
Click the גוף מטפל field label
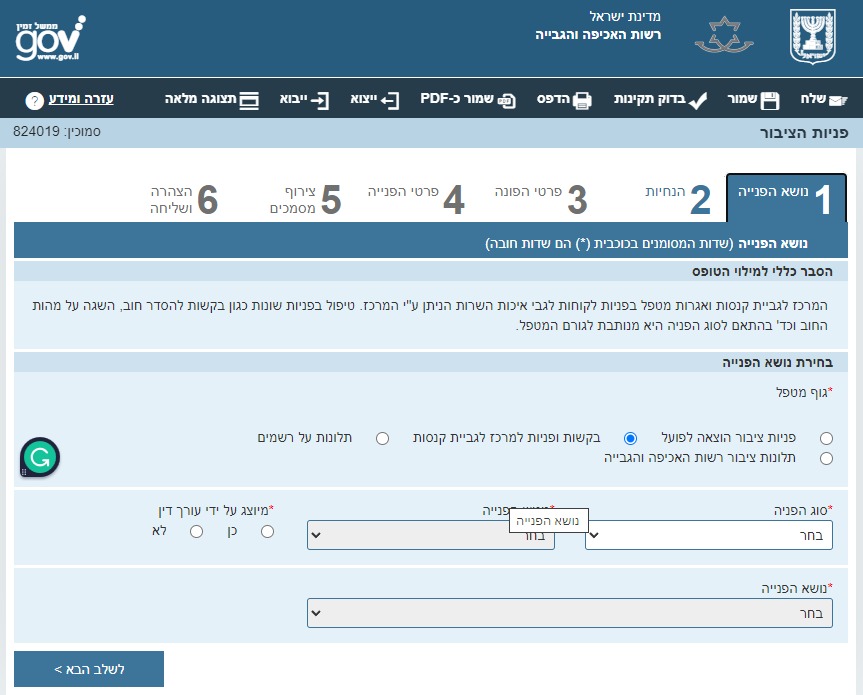click(804, 392)
